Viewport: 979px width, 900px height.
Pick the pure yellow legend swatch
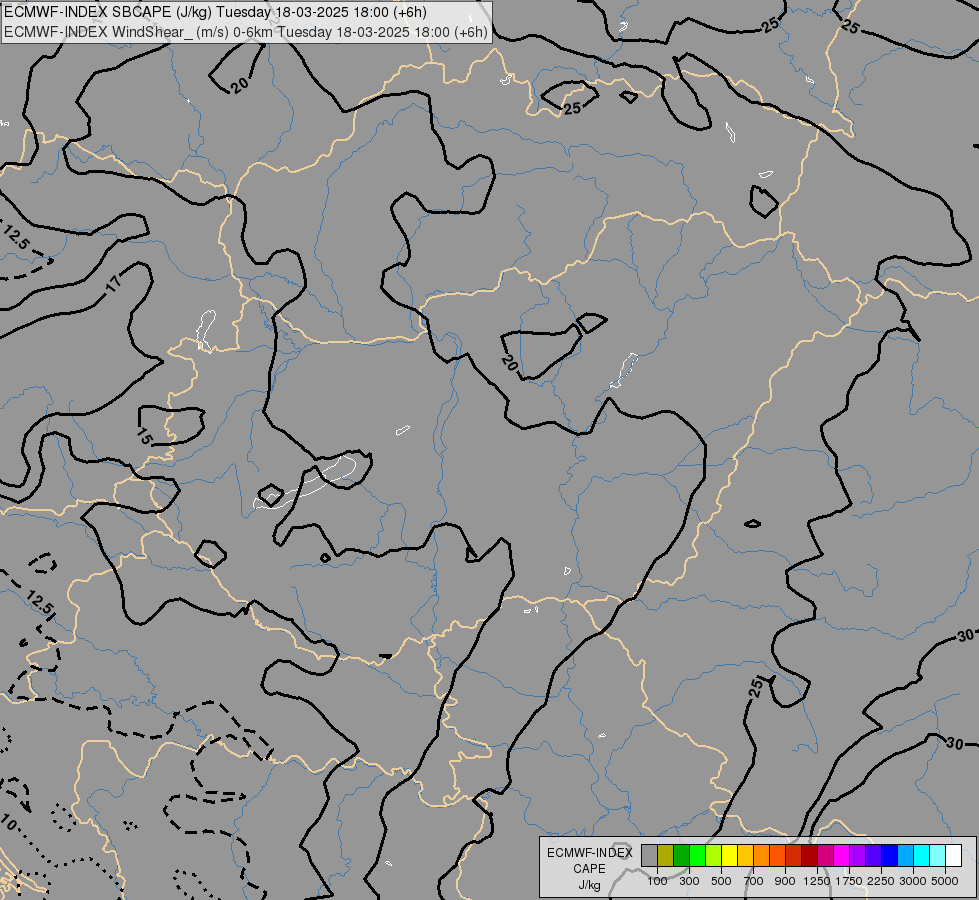tap(730, 855)
